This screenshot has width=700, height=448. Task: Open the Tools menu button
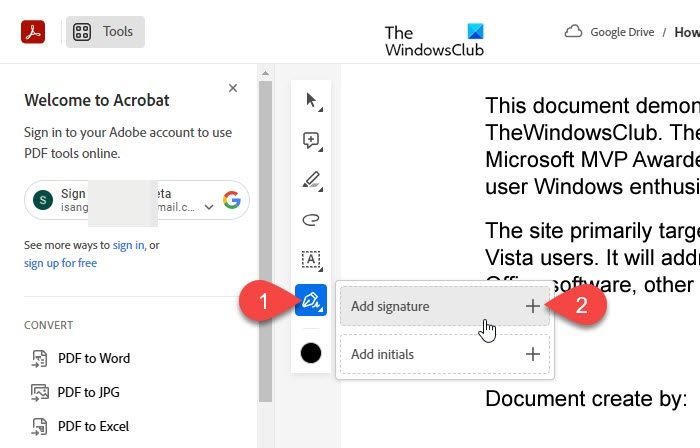[105, 32]
